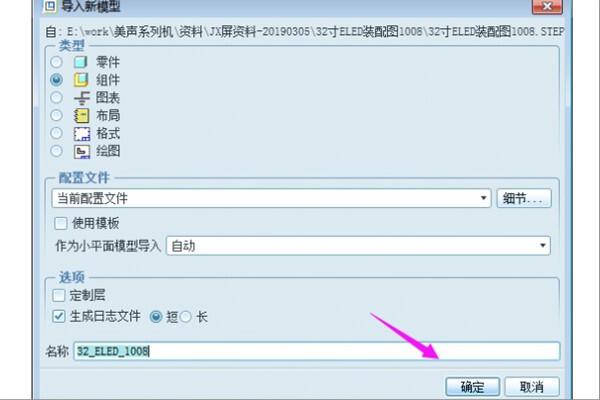Image resolution: width=600 pixels, height=400 pixels.
Task: Click the dialog title bar icon
Action: coord(50,6)
